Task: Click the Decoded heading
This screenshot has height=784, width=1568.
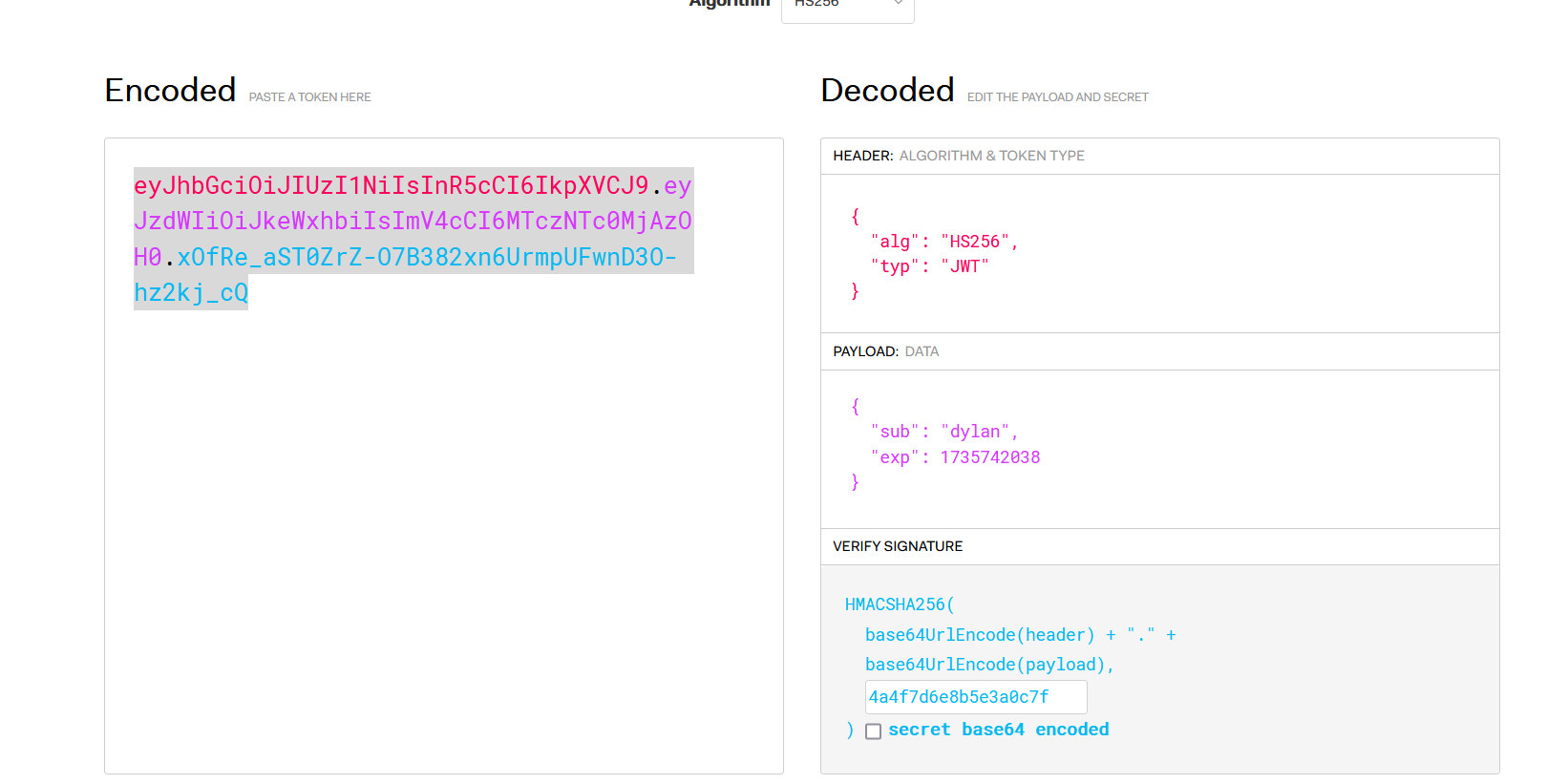Action: click(x=887, y=90)
